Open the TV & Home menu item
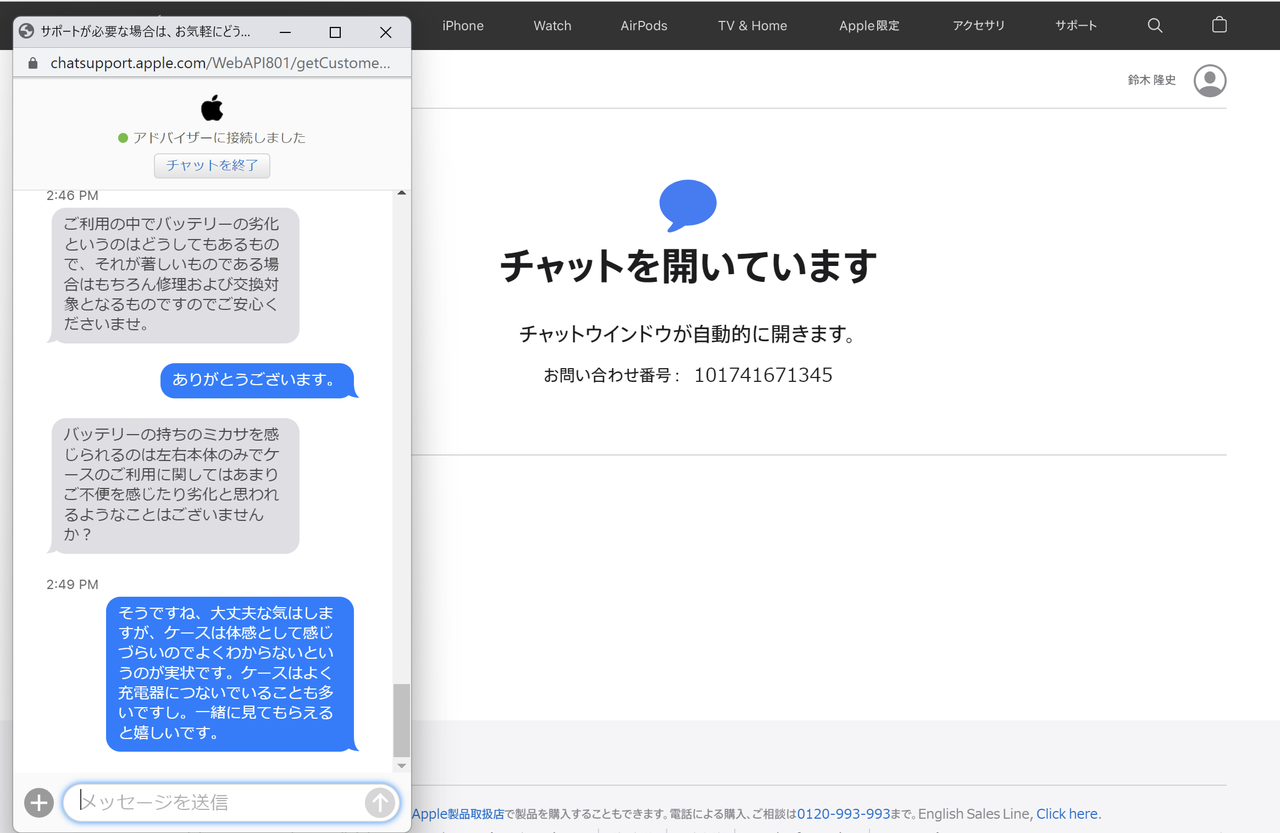 point(753,25)
